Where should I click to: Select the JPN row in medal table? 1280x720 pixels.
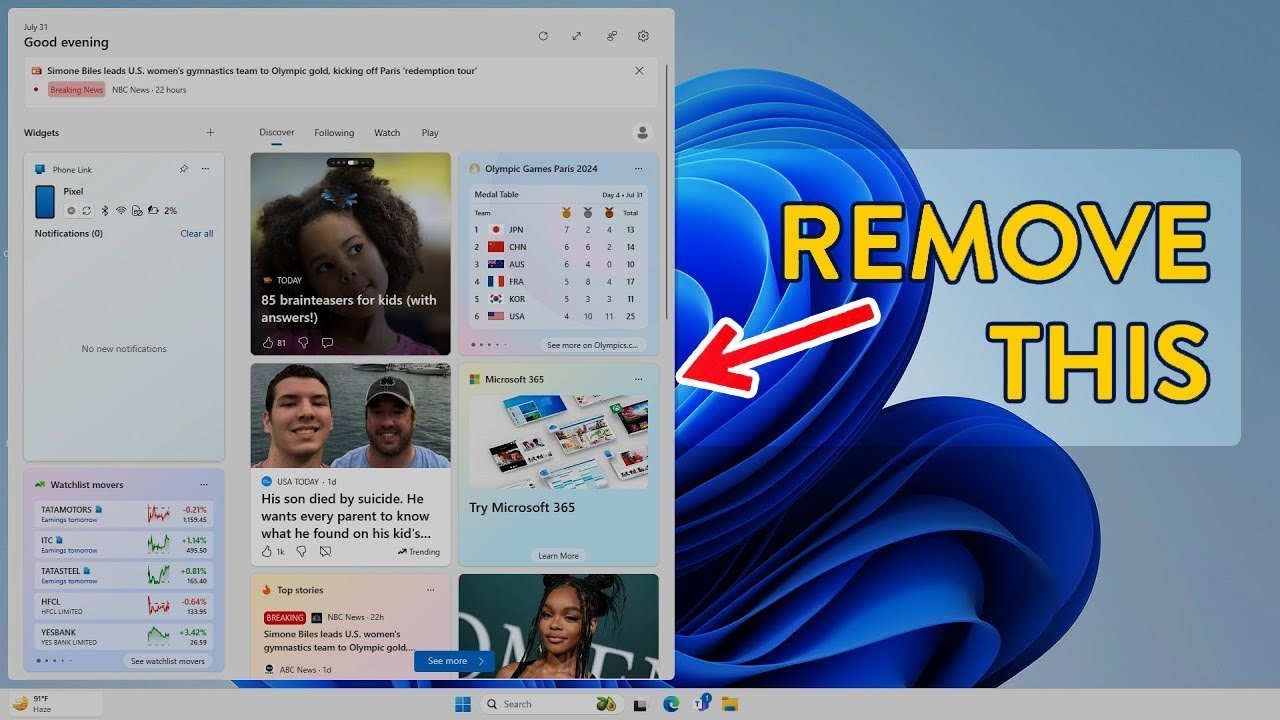557,229
